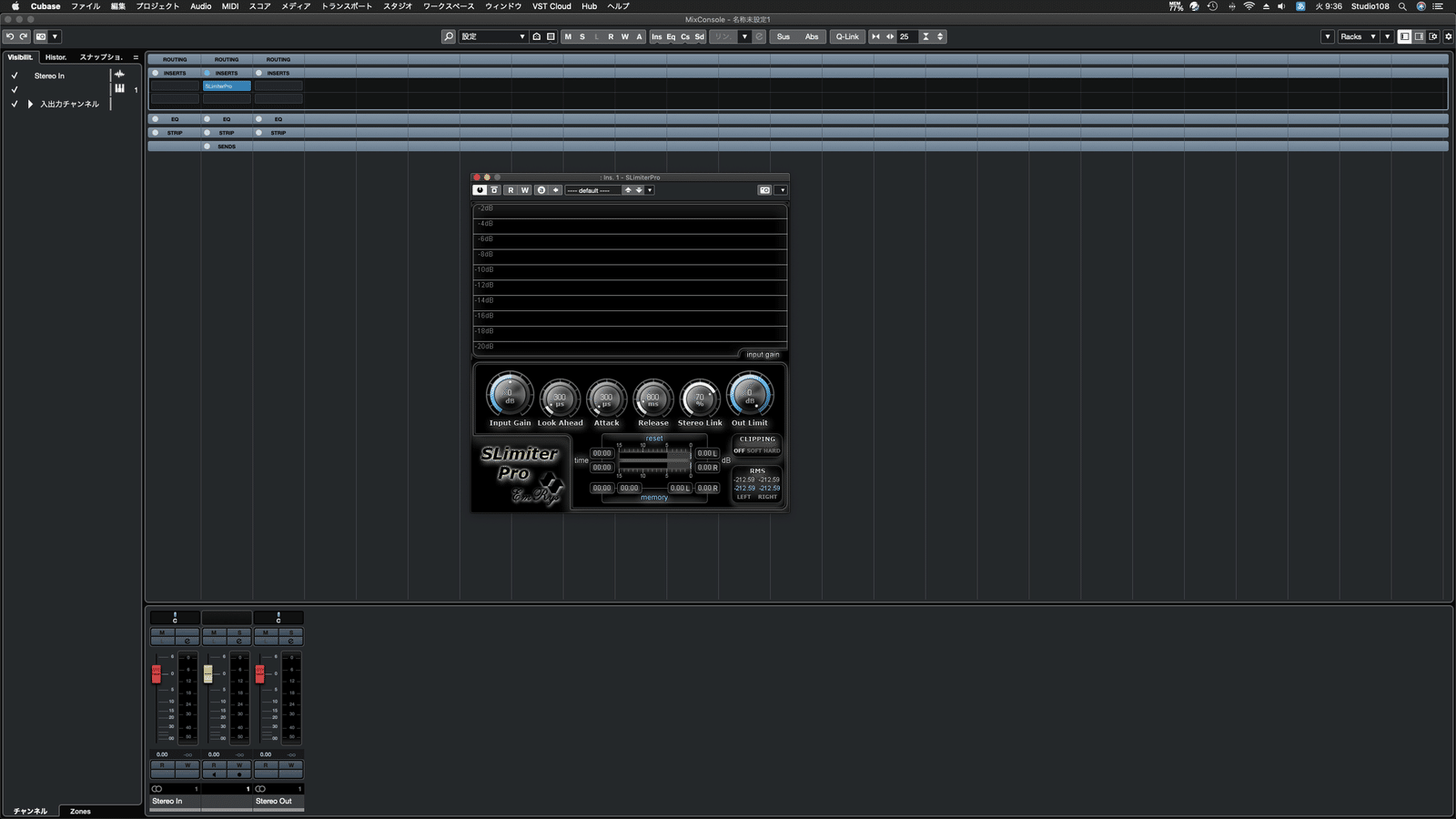Open the MIDI menu
Screen dimensions: 1456x819
click(230, 6)
